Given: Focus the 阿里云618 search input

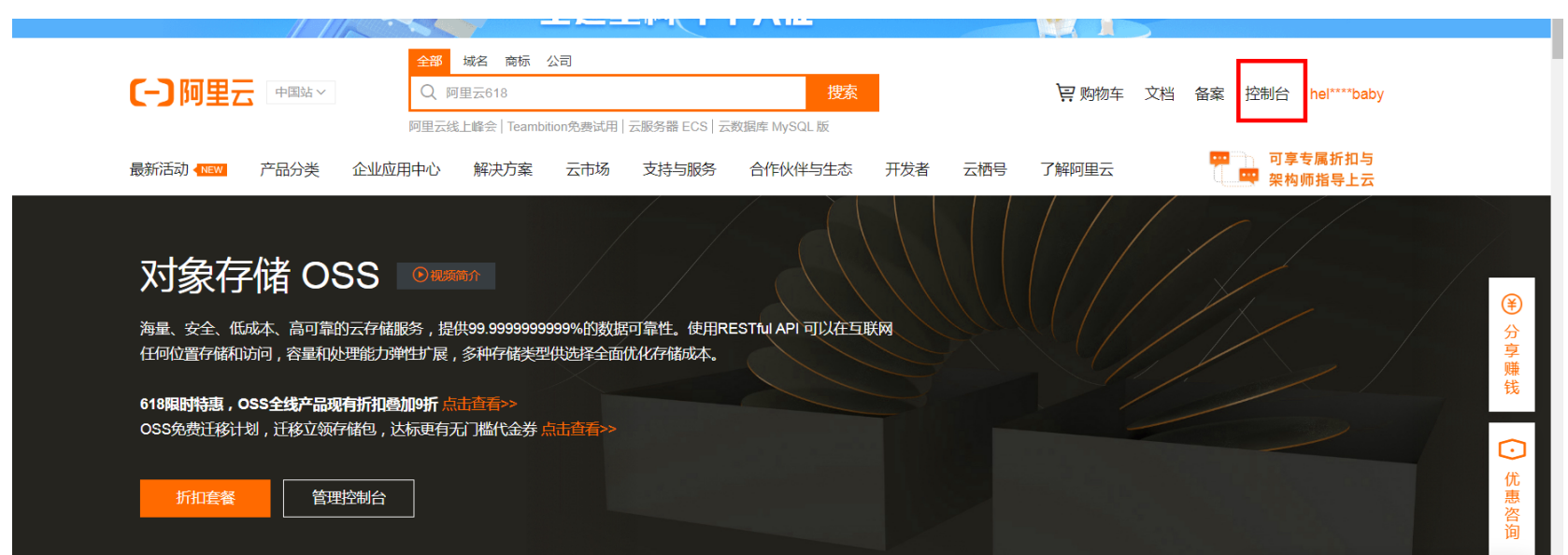Looking at the screenshot, I should coord(607,92).
